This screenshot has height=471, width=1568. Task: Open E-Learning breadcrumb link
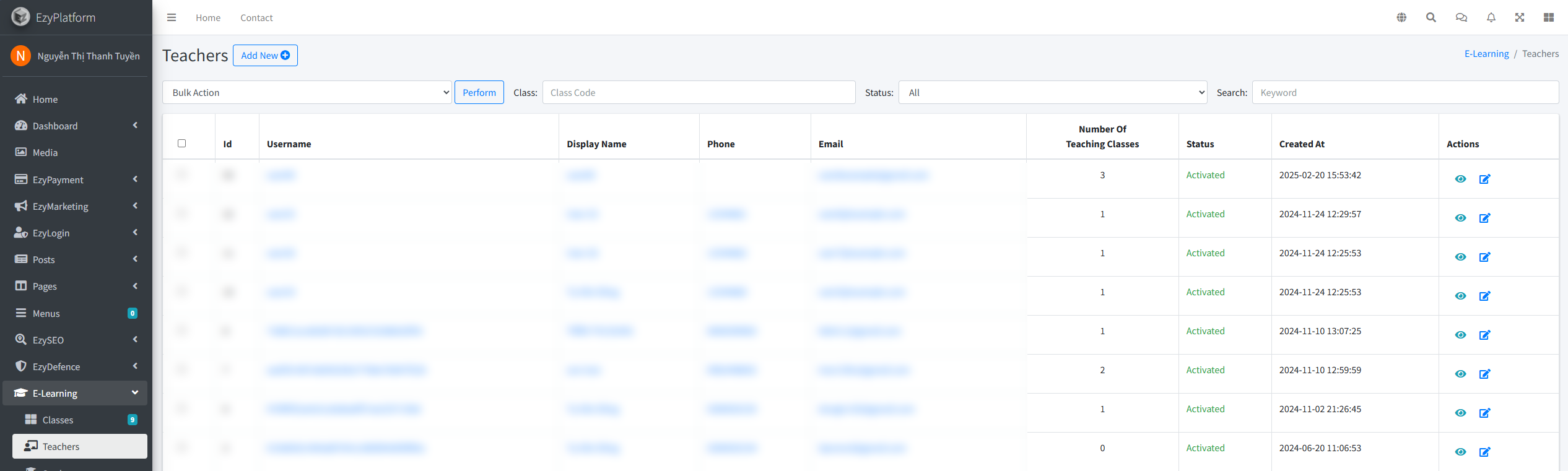[1486, 54]
